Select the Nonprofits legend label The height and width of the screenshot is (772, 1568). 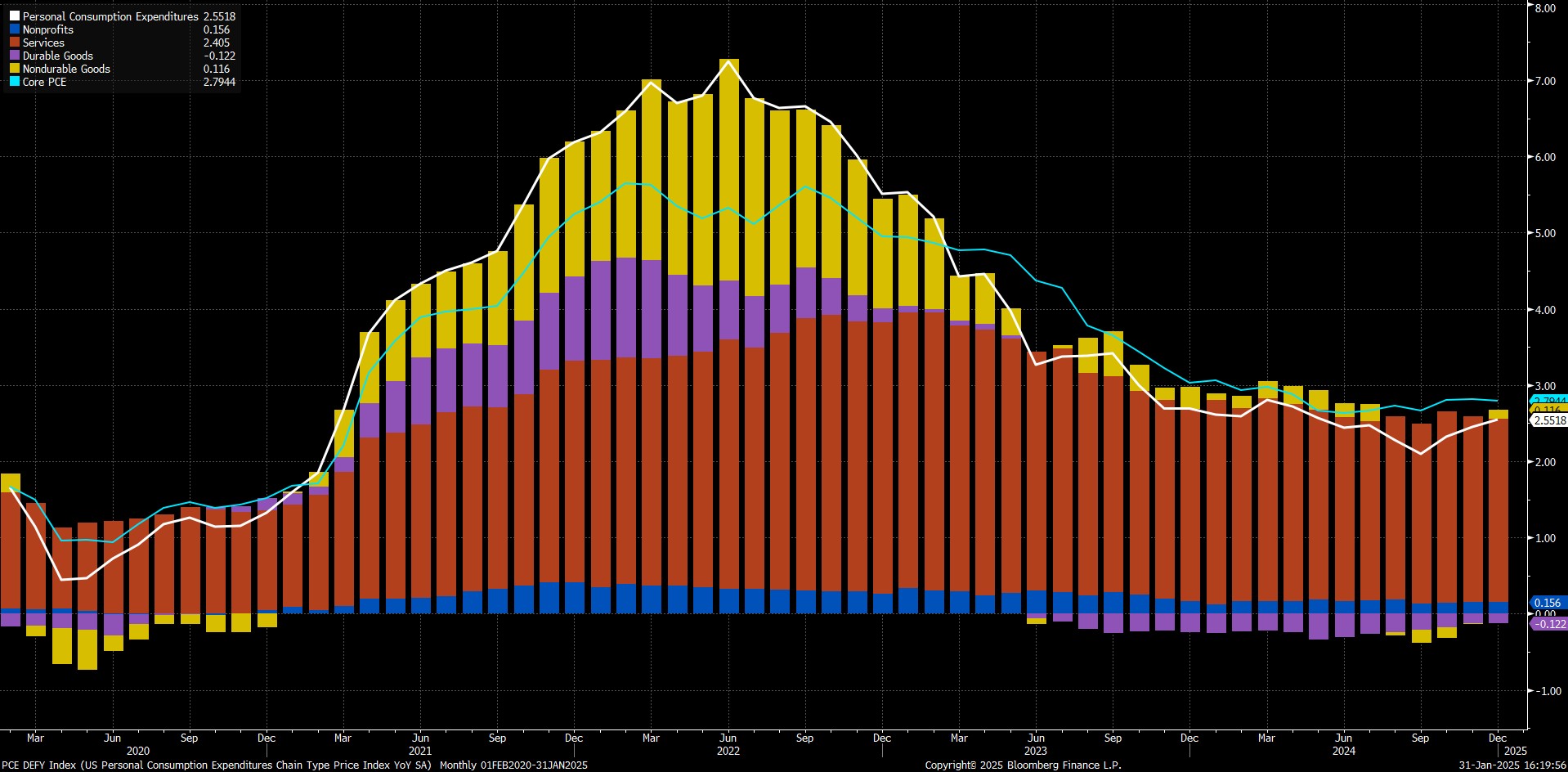click(48, 29)
